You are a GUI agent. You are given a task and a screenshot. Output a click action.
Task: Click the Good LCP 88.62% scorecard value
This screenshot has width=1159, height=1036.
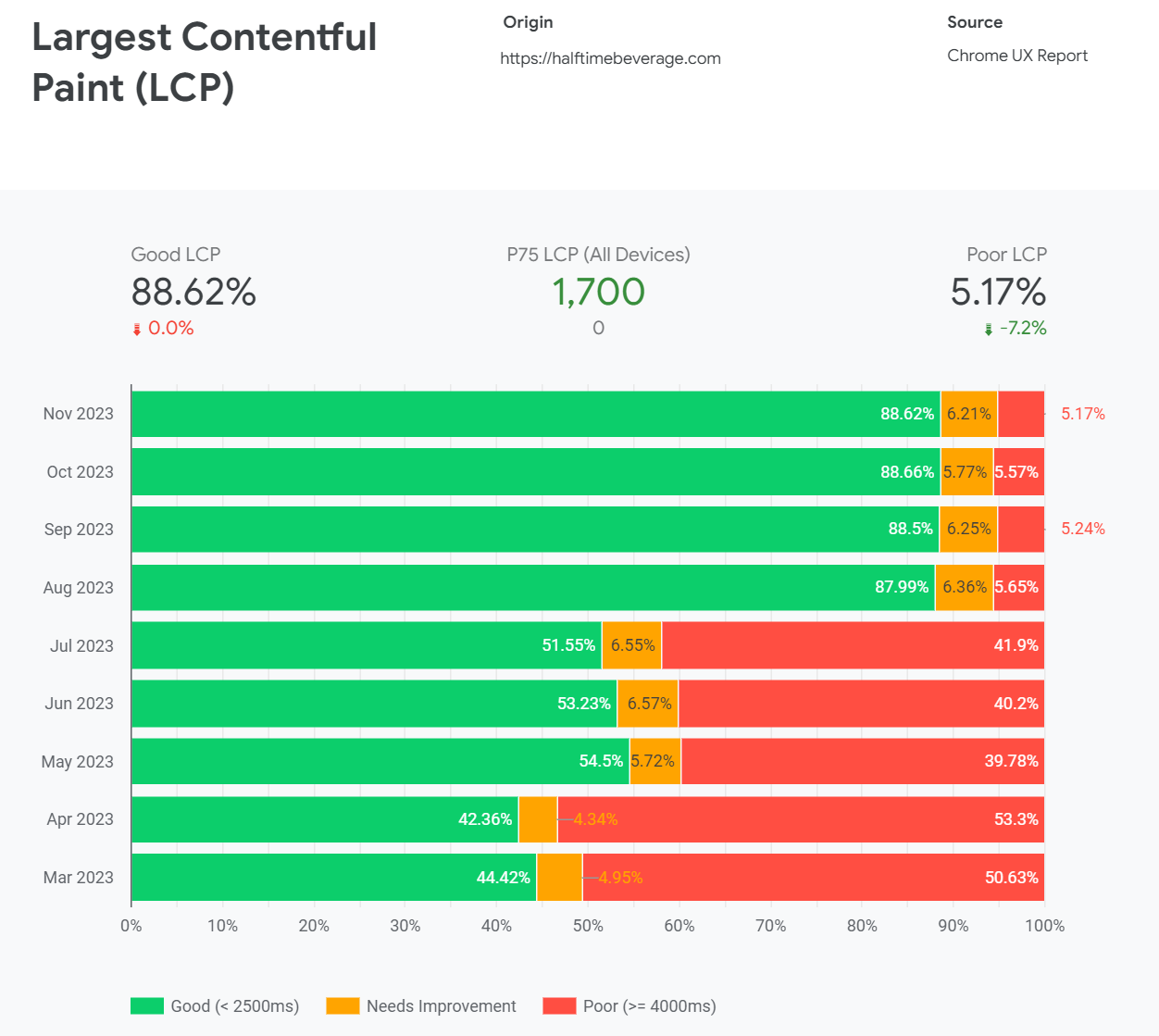[x=193, y=292]
